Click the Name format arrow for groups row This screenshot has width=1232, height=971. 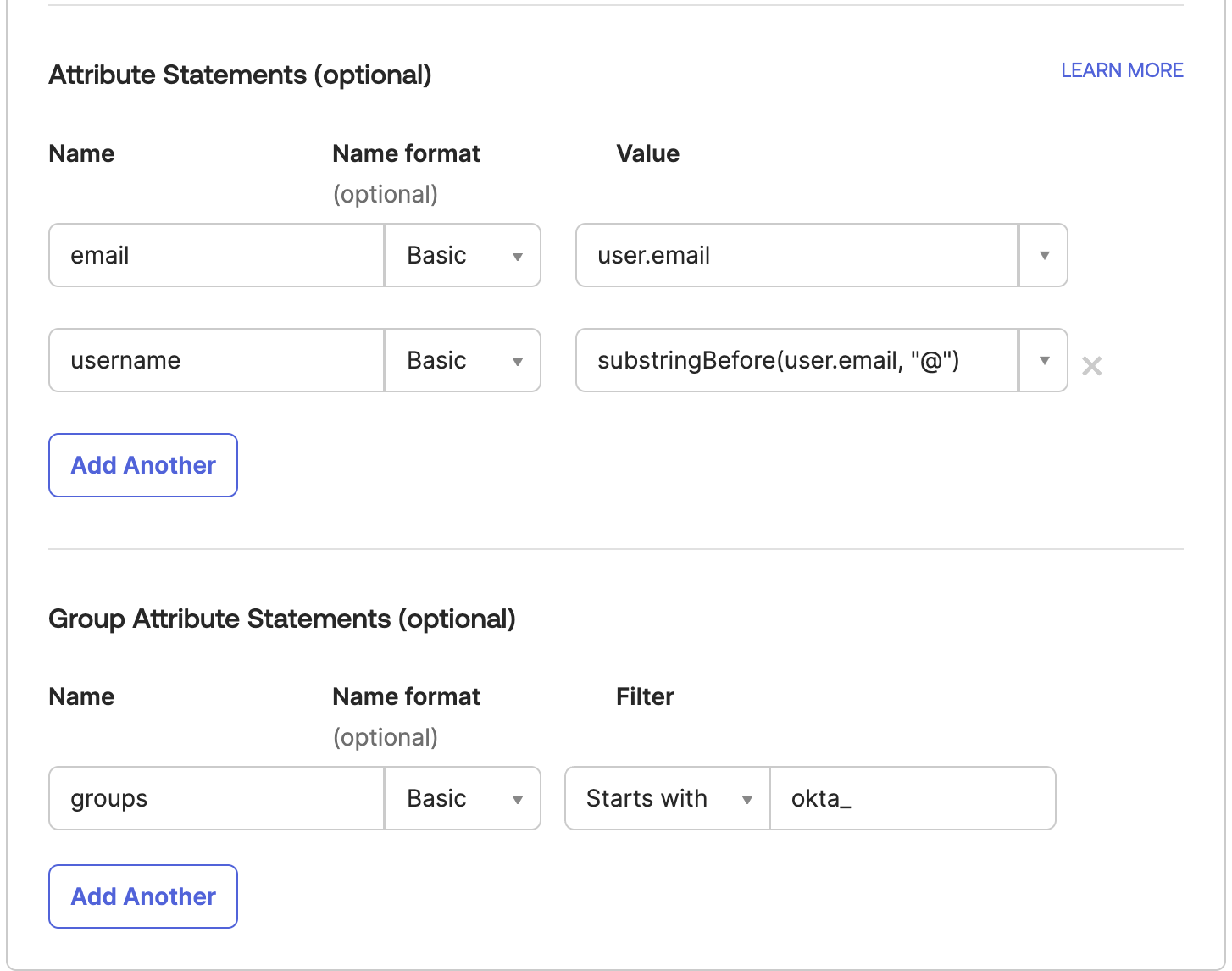518,798
